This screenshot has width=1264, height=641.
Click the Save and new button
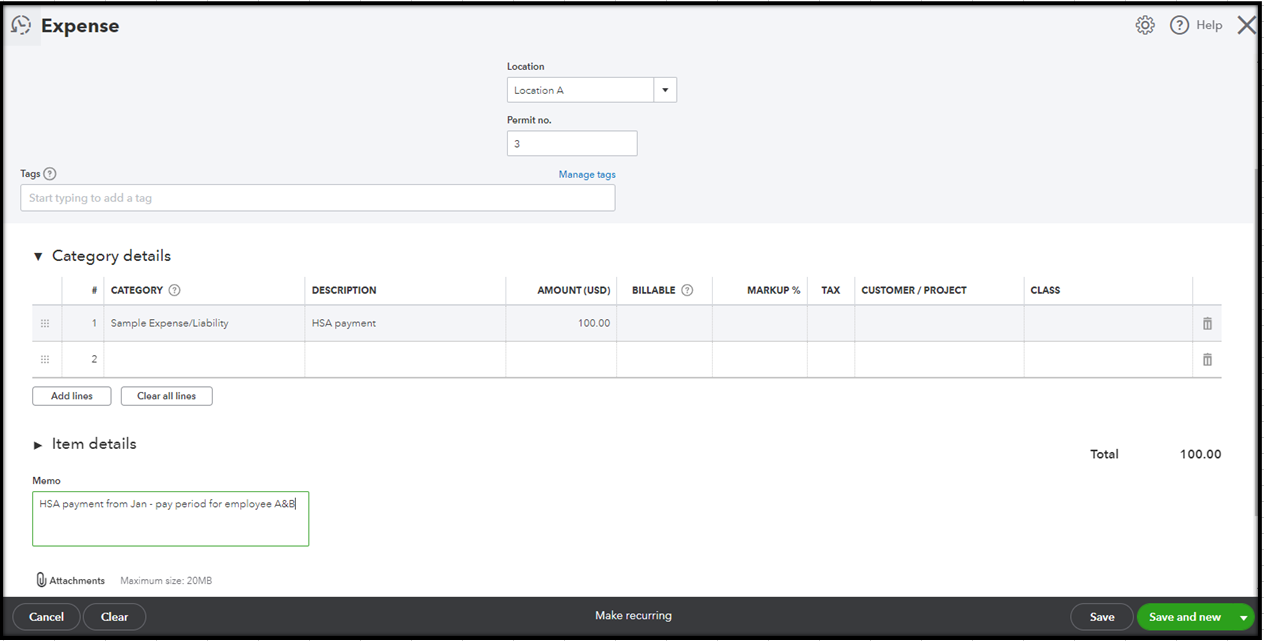[x=1185, y=617]
